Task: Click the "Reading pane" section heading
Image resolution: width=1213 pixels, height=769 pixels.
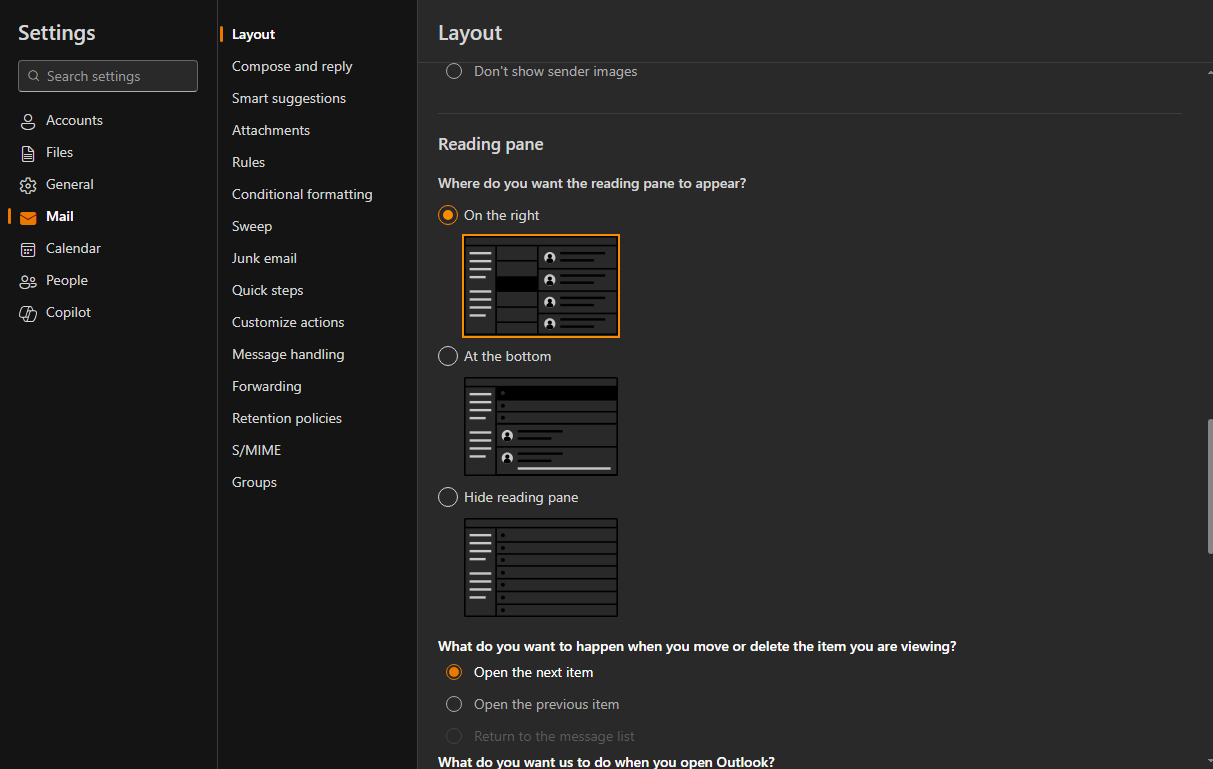Action: click(491, 144)
